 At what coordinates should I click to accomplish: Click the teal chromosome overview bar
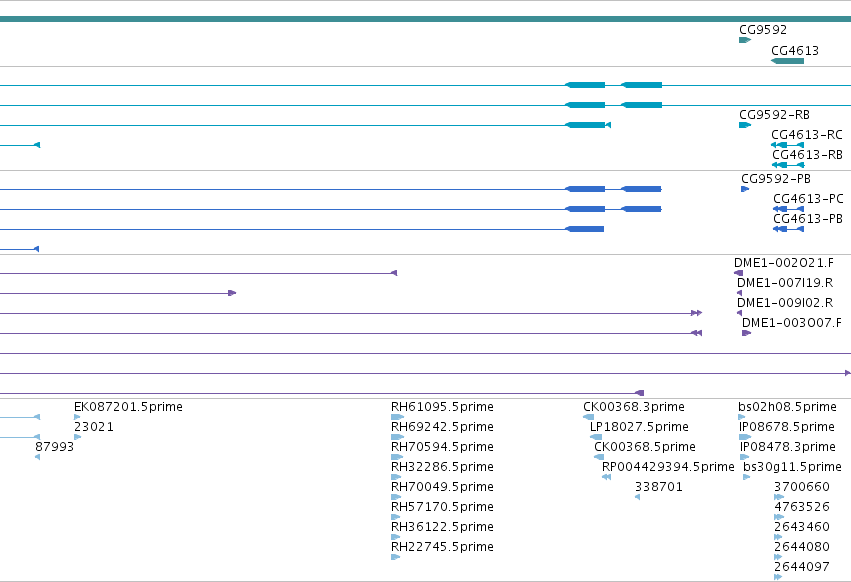pyautogui.click(x=426, y=20)
